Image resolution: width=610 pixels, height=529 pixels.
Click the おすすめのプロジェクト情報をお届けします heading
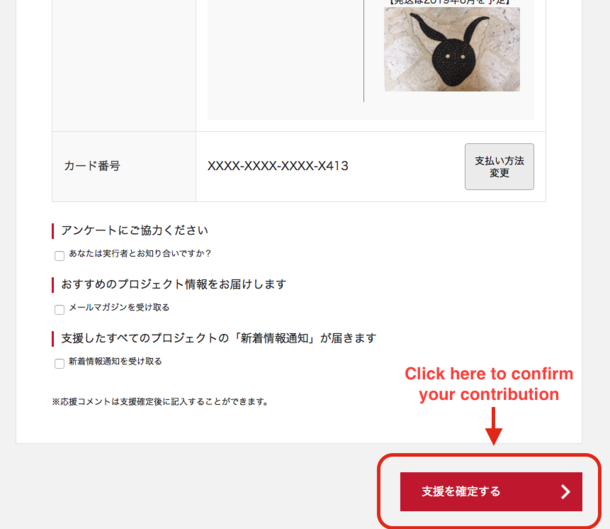[x=174, y=284]
